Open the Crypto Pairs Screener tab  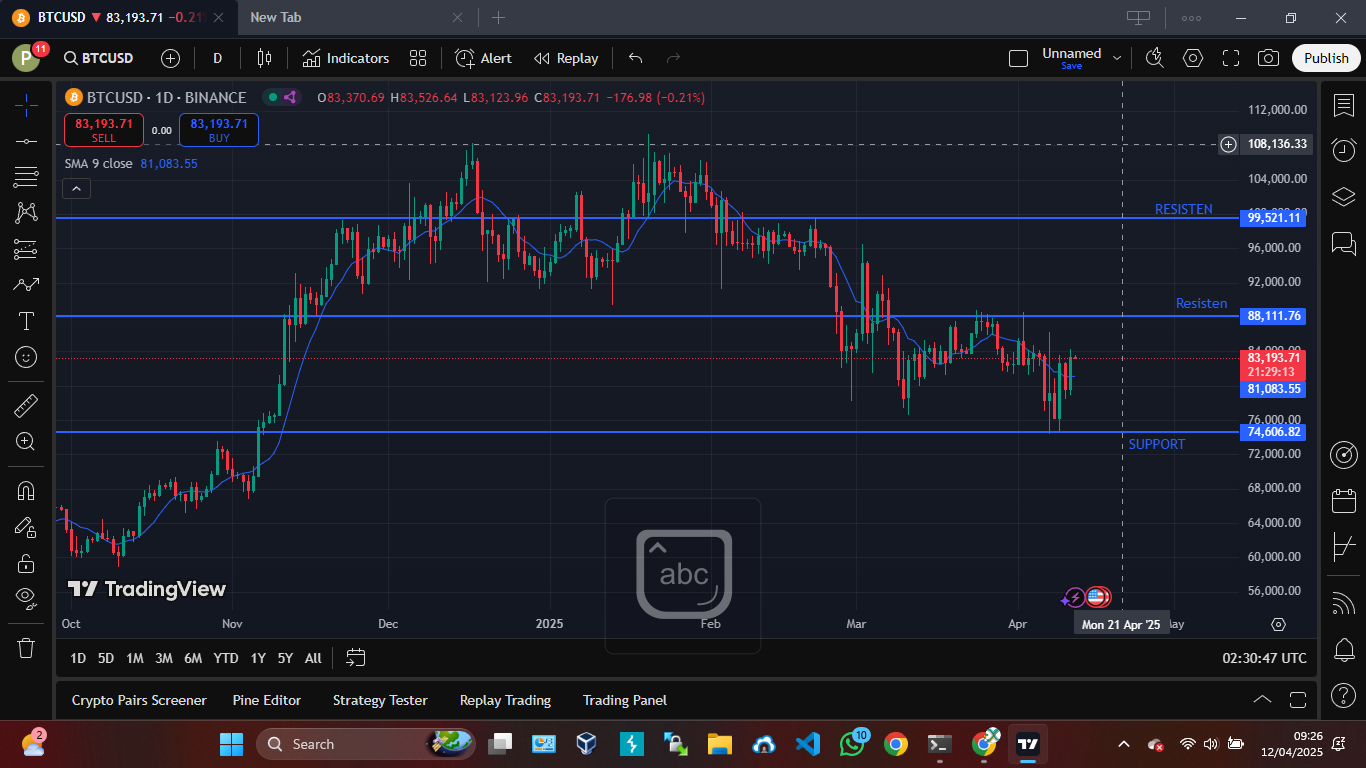pyautogui.click(x=139, y=700)
